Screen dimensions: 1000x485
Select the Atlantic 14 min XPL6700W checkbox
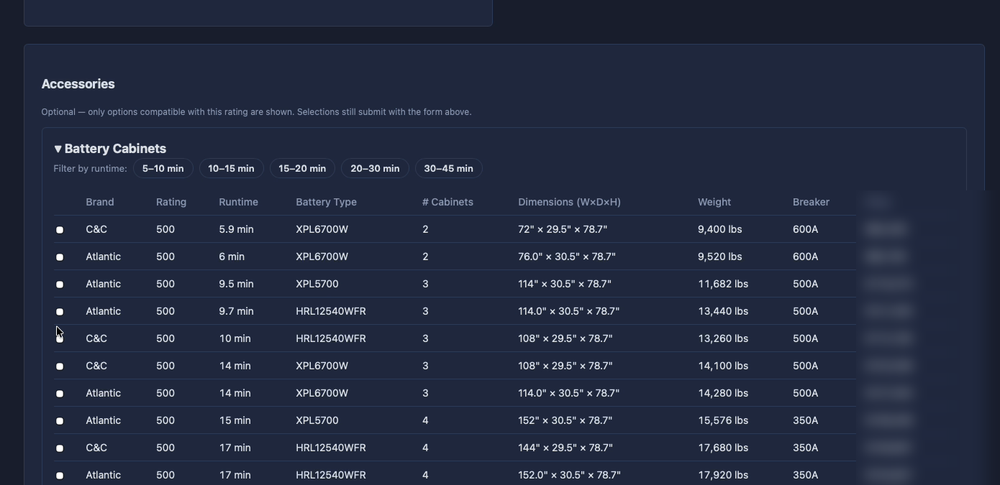click(60, 394)
